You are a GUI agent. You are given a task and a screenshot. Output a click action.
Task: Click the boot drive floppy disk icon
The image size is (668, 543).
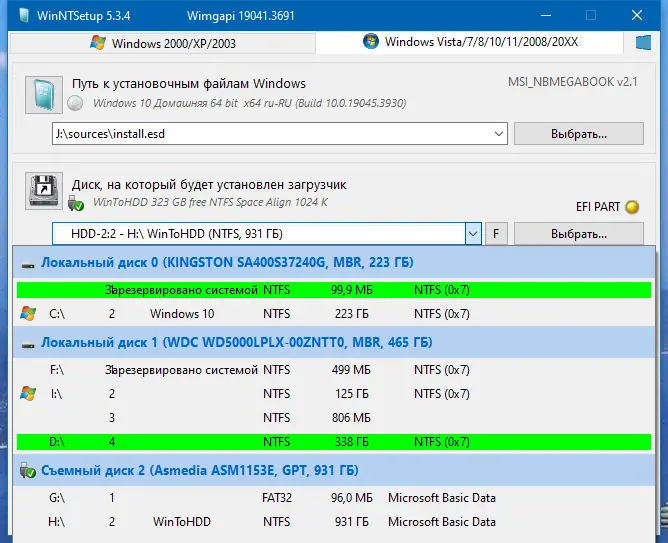click(x=44, y=191)
